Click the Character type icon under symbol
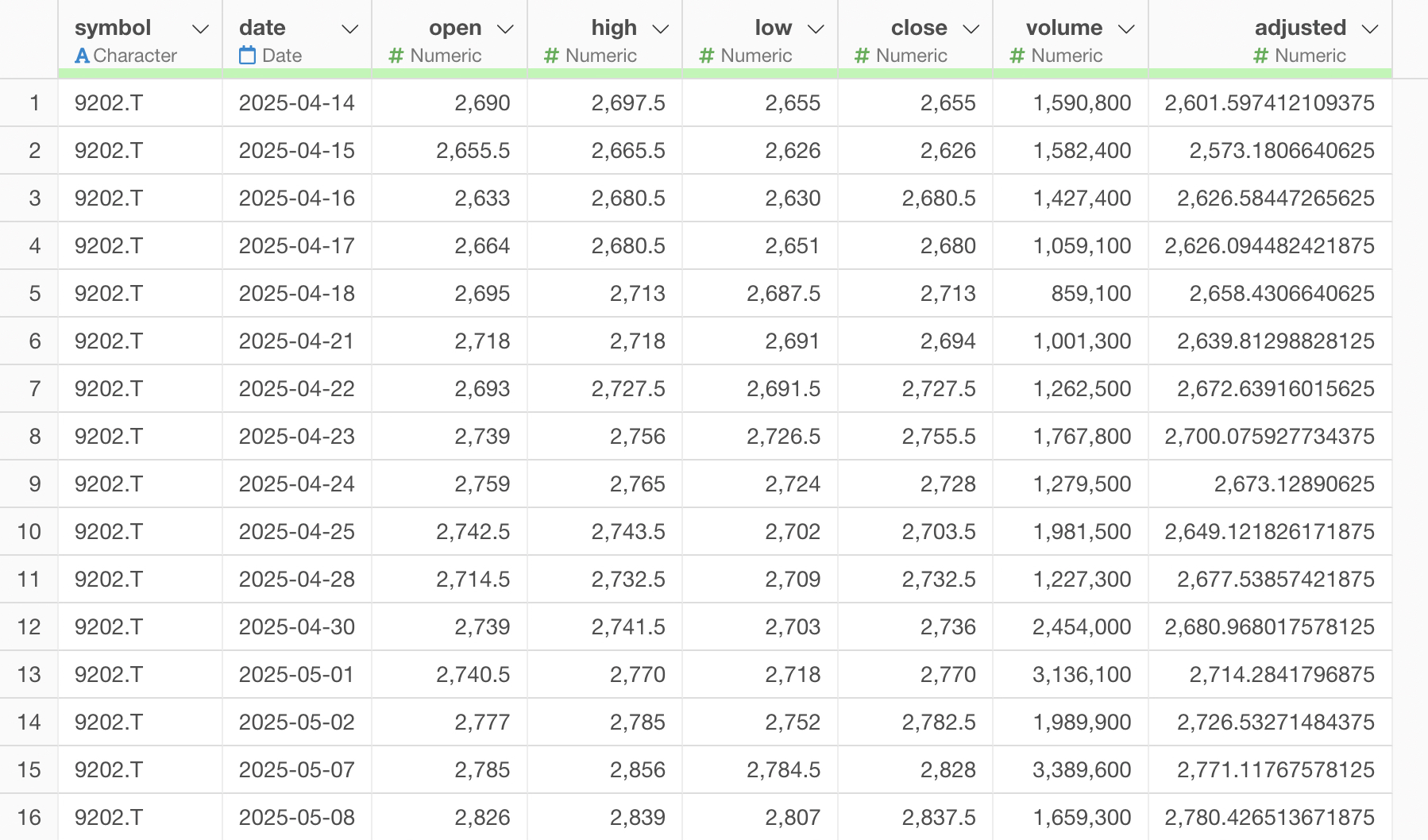 point(82,56)
